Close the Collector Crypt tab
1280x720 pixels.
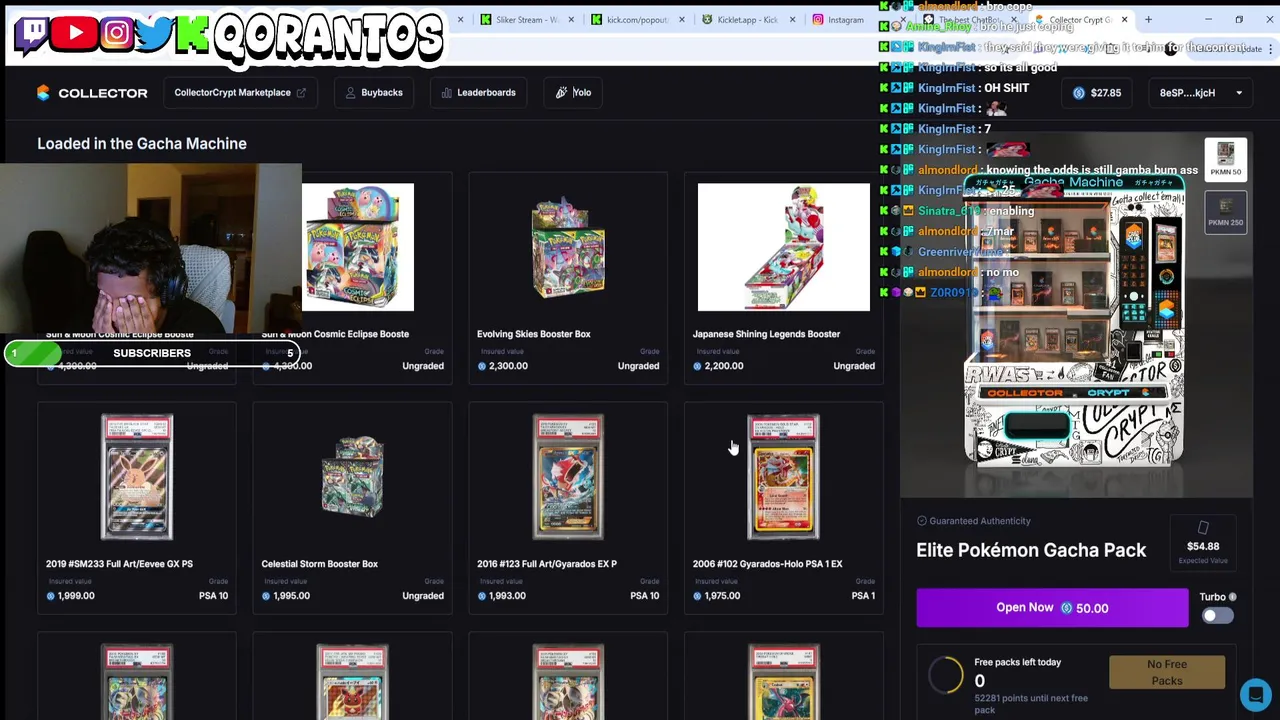pyautogui.click(x=1124, y=20)
